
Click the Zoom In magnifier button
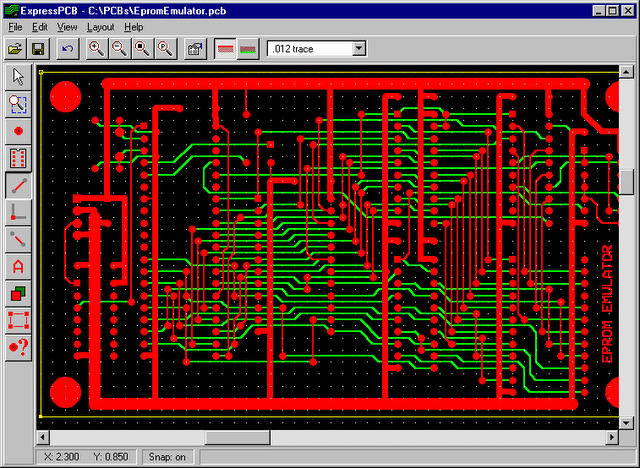pyautogui.click(x=97, y=48)
